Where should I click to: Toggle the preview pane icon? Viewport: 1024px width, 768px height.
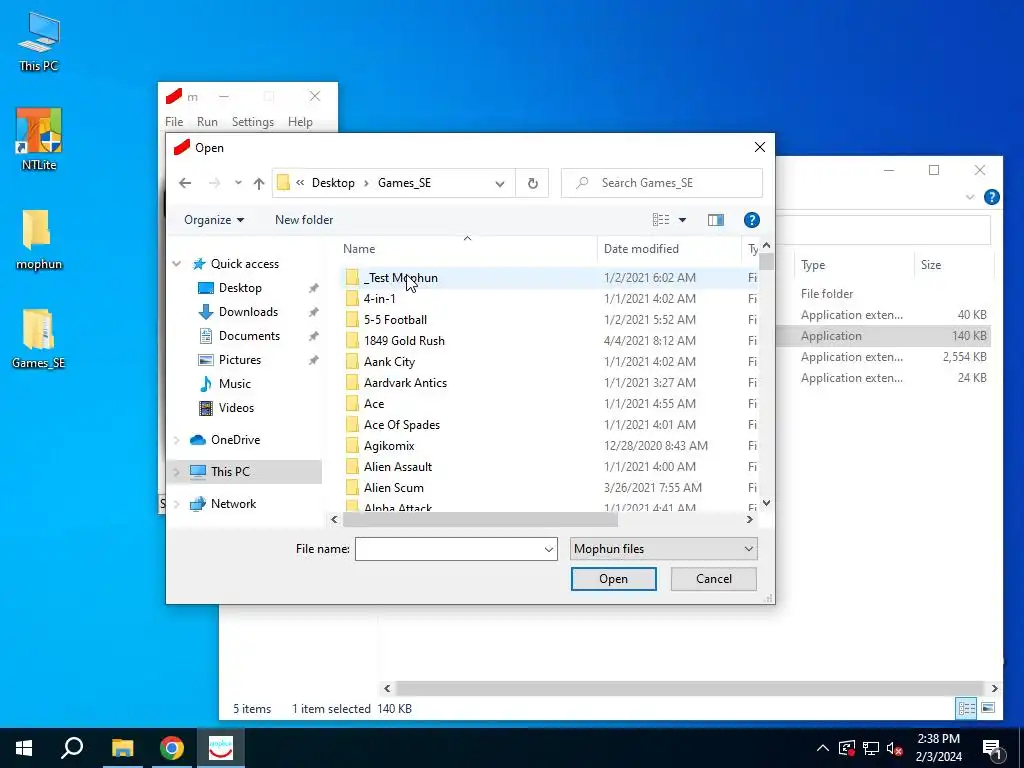click(716, 220)
